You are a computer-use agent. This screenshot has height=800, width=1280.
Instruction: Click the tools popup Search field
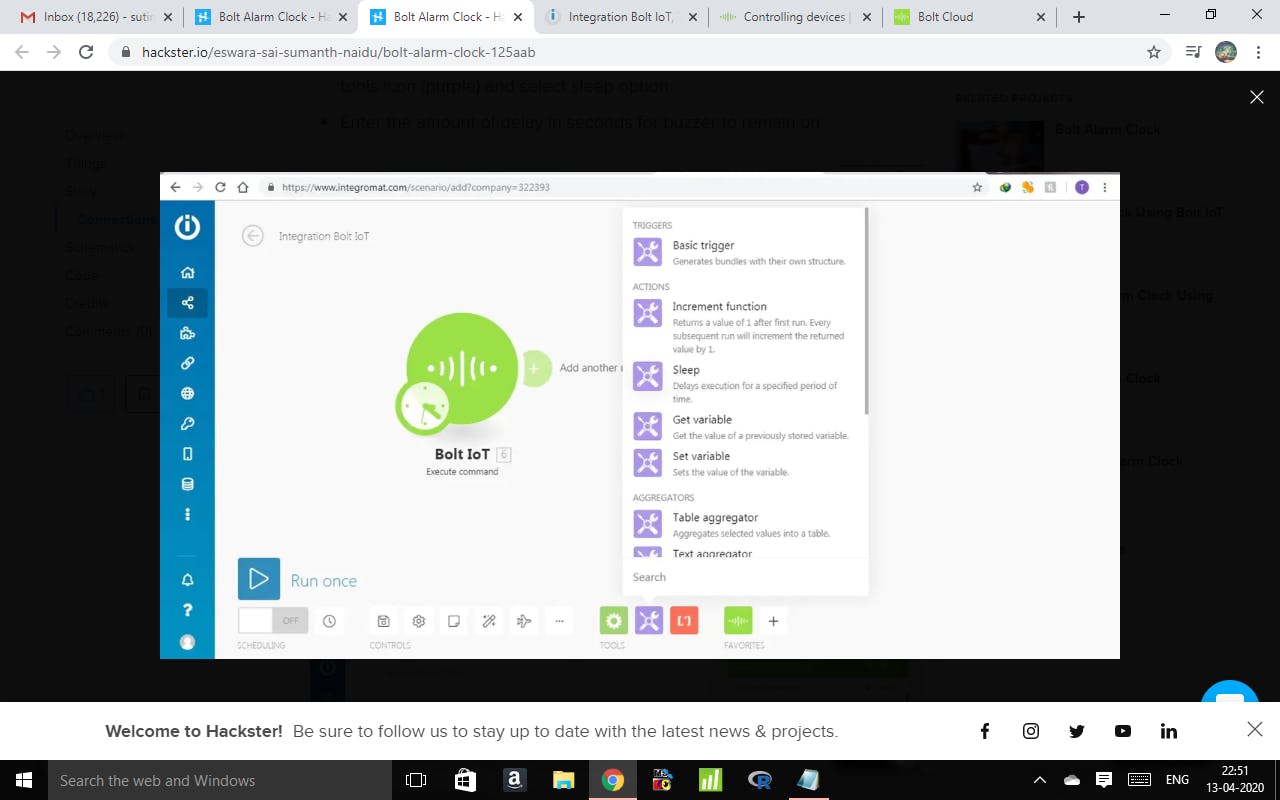tap(745, 577)
